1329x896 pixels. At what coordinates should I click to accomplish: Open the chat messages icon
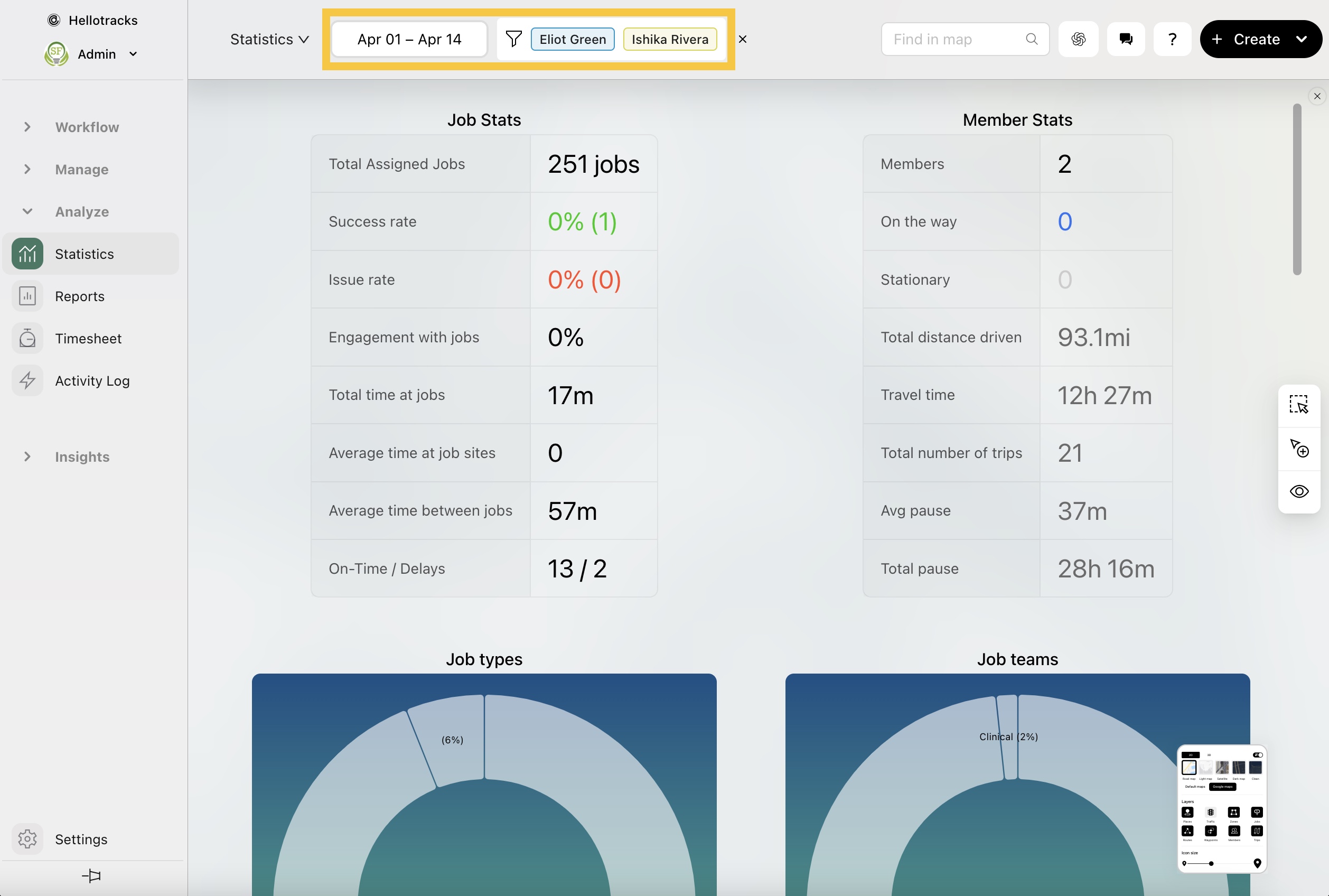tap(1126, 39)
